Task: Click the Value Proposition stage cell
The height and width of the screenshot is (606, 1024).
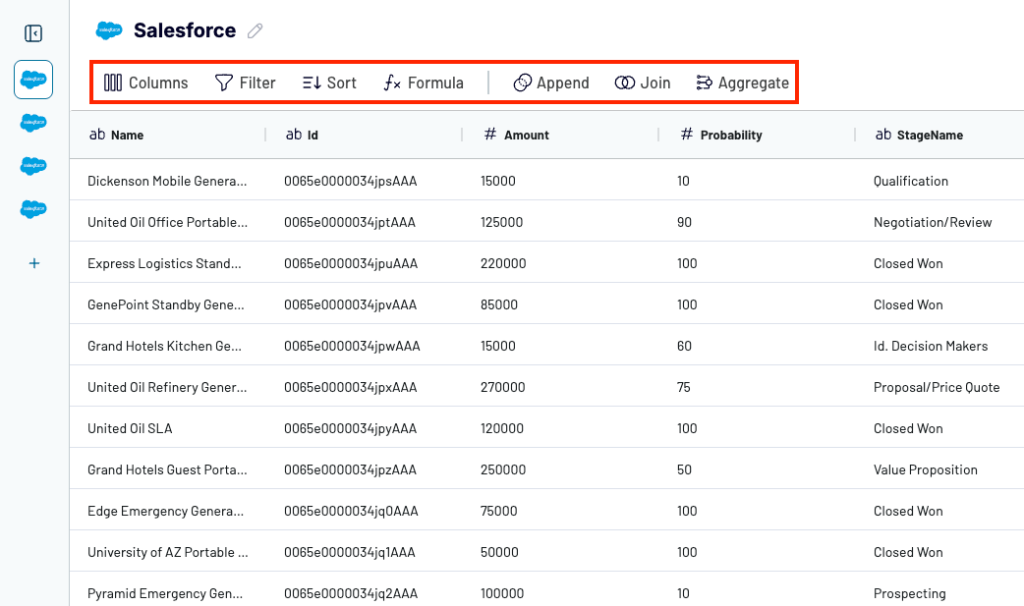Action: tap(925, 470)
